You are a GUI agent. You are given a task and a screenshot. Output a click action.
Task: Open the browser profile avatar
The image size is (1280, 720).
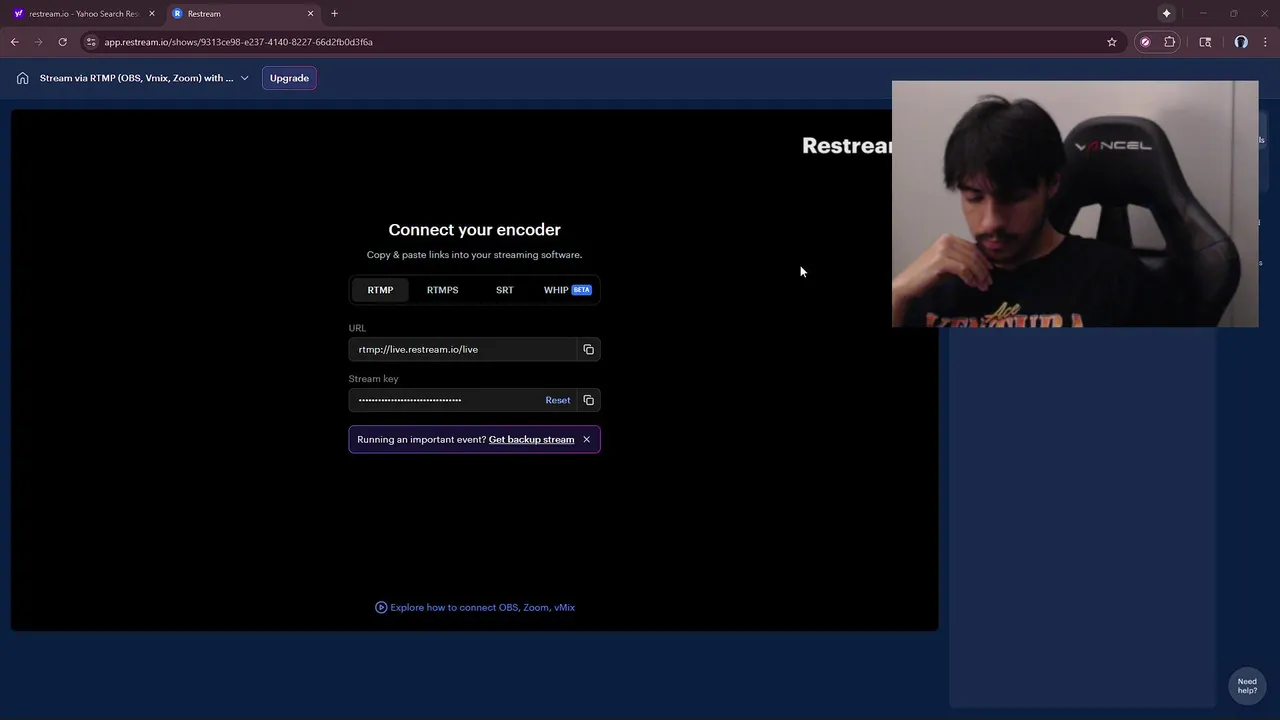1241,42
